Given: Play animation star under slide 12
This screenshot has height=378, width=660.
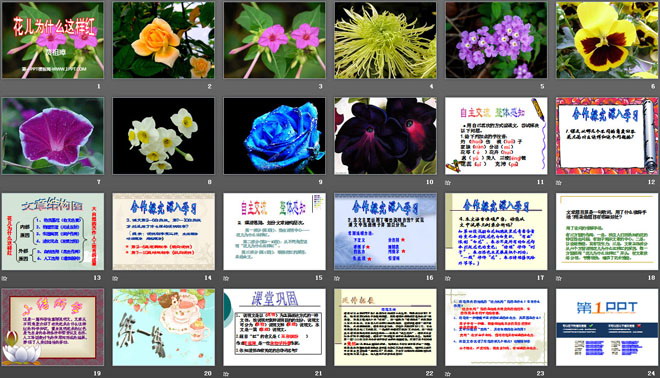Looking at the screenshot, I should (x=559, y=183).
